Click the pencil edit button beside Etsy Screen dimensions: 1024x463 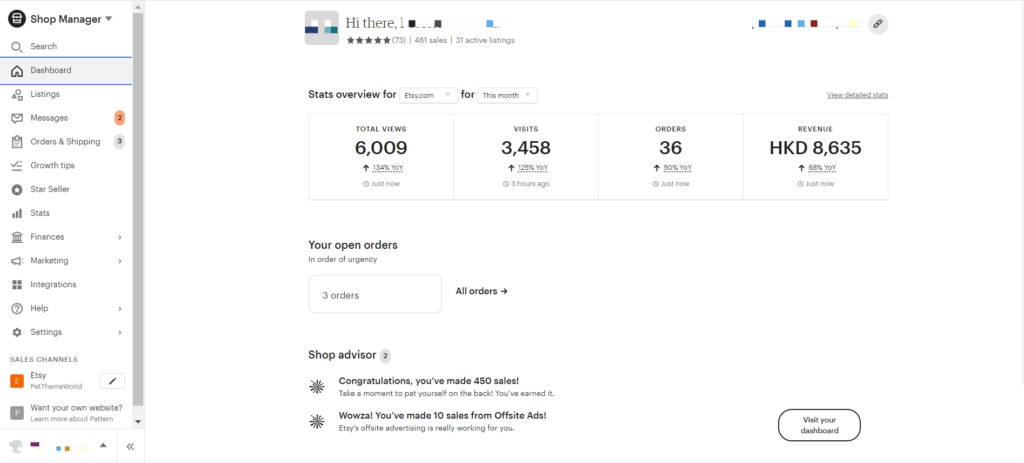click(112, 381)
